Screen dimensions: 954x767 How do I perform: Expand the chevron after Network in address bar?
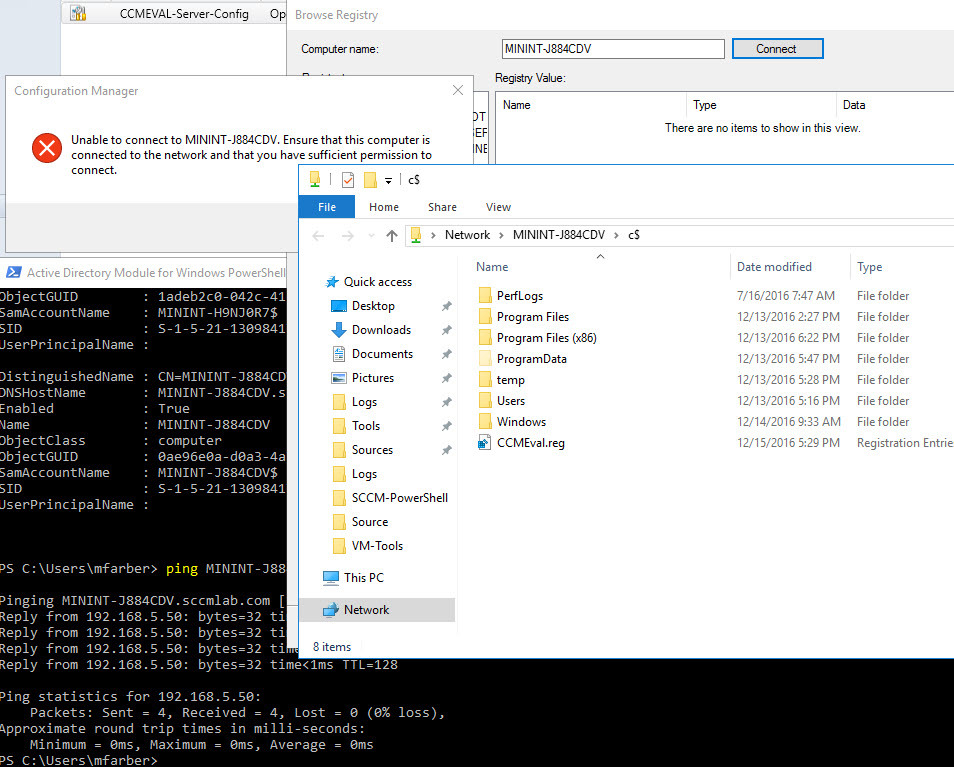[x=501, y=235]
